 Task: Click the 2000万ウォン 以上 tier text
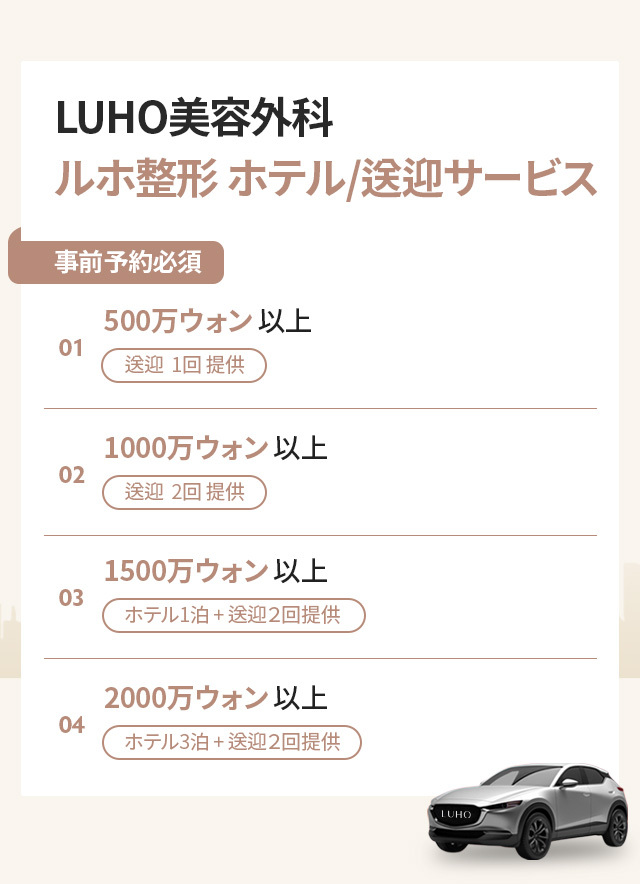click(216, 697)
